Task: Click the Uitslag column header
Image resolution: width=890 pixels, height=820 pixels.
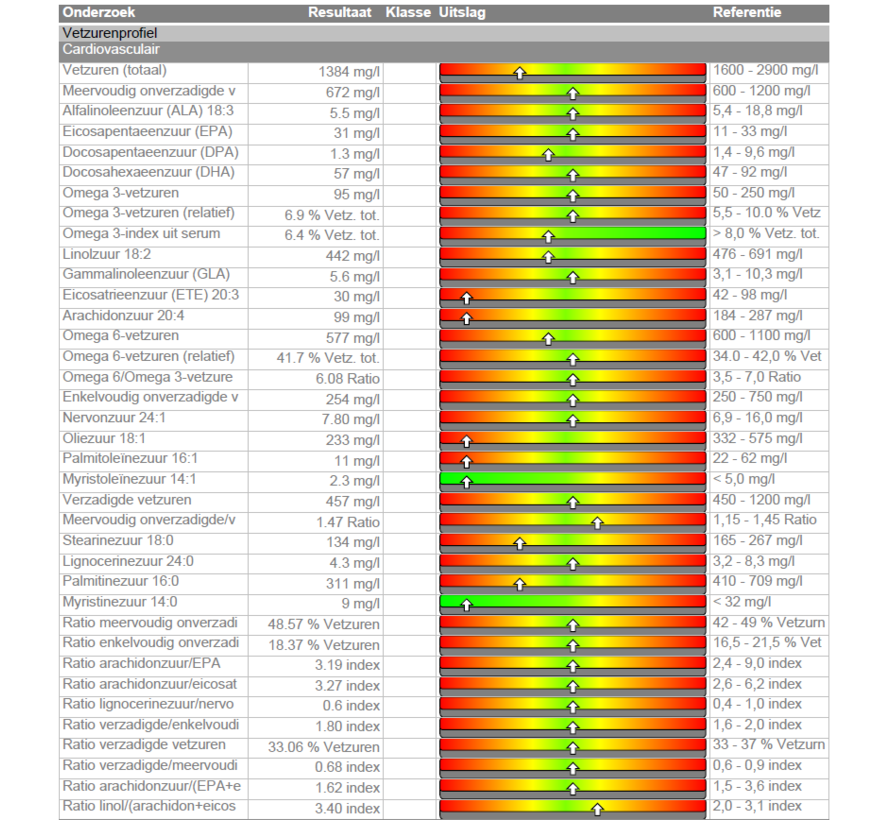Action: tap(462, 13)
